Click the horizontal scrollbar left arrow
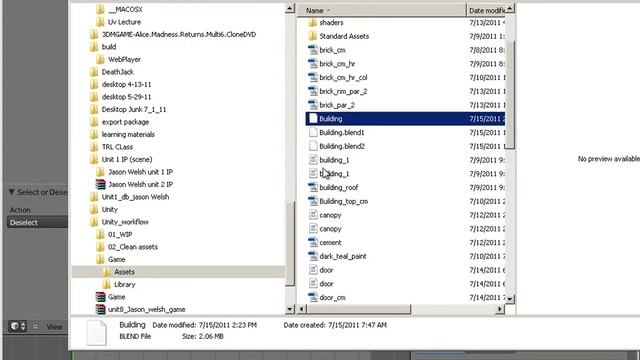This screenshot has height=360, width=640. point(302,309)
